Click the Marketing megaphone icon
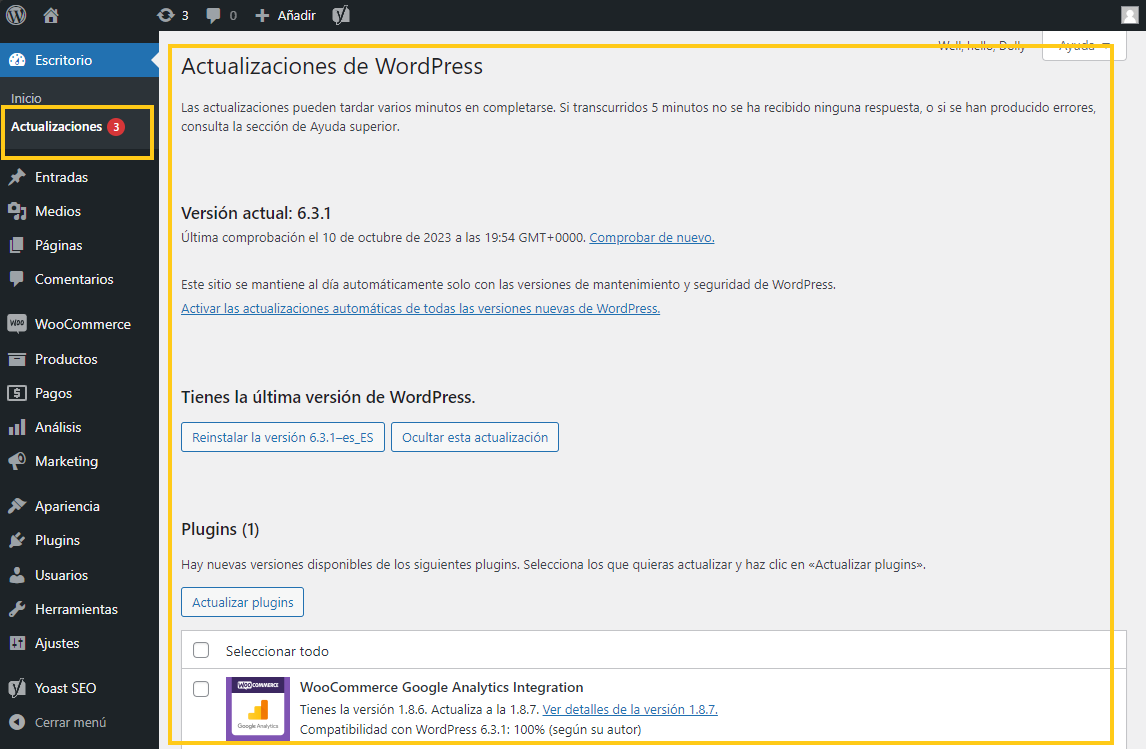 click(x=17, y=461)
